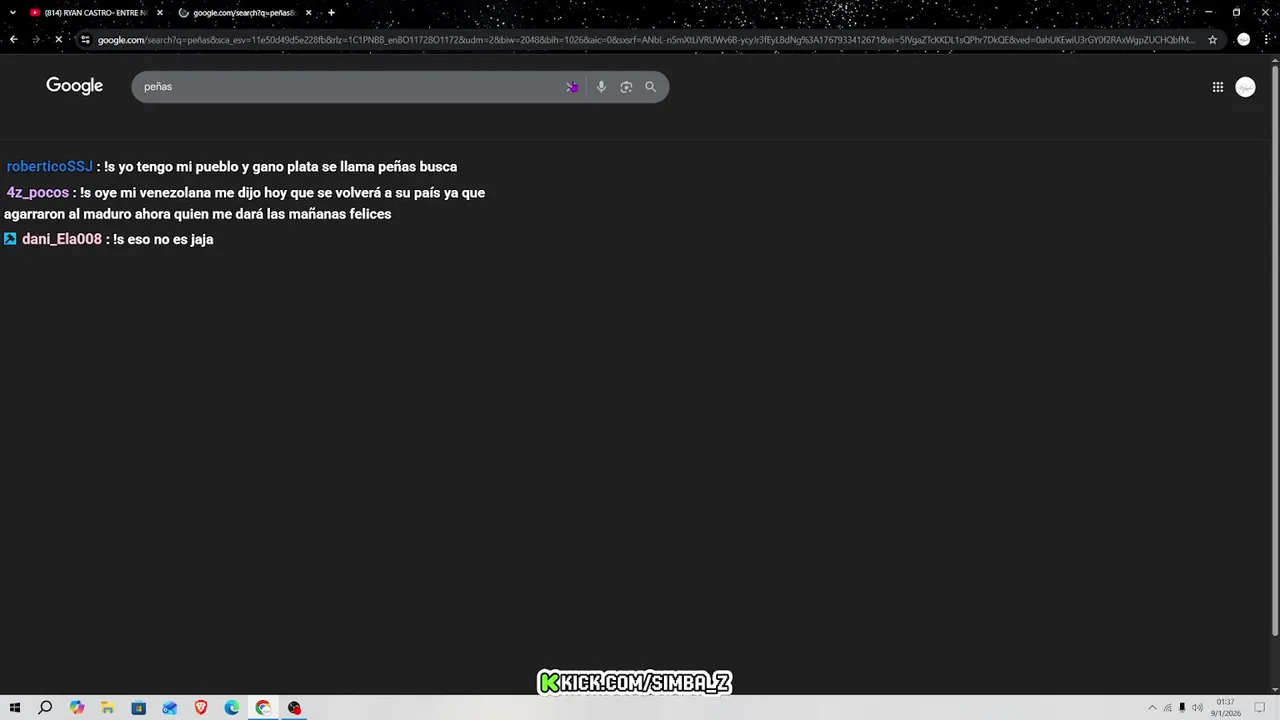
Task: Open the Google account avatar
Action: tap(1245, 87)
